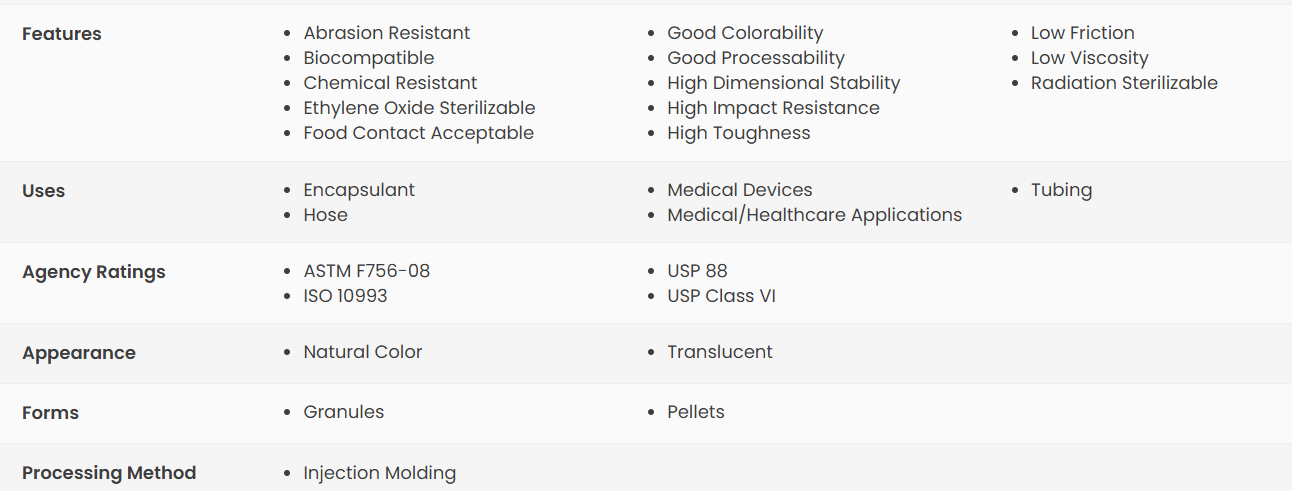Click Ethylene Oxide Sterilizable item

pos(419,108)
